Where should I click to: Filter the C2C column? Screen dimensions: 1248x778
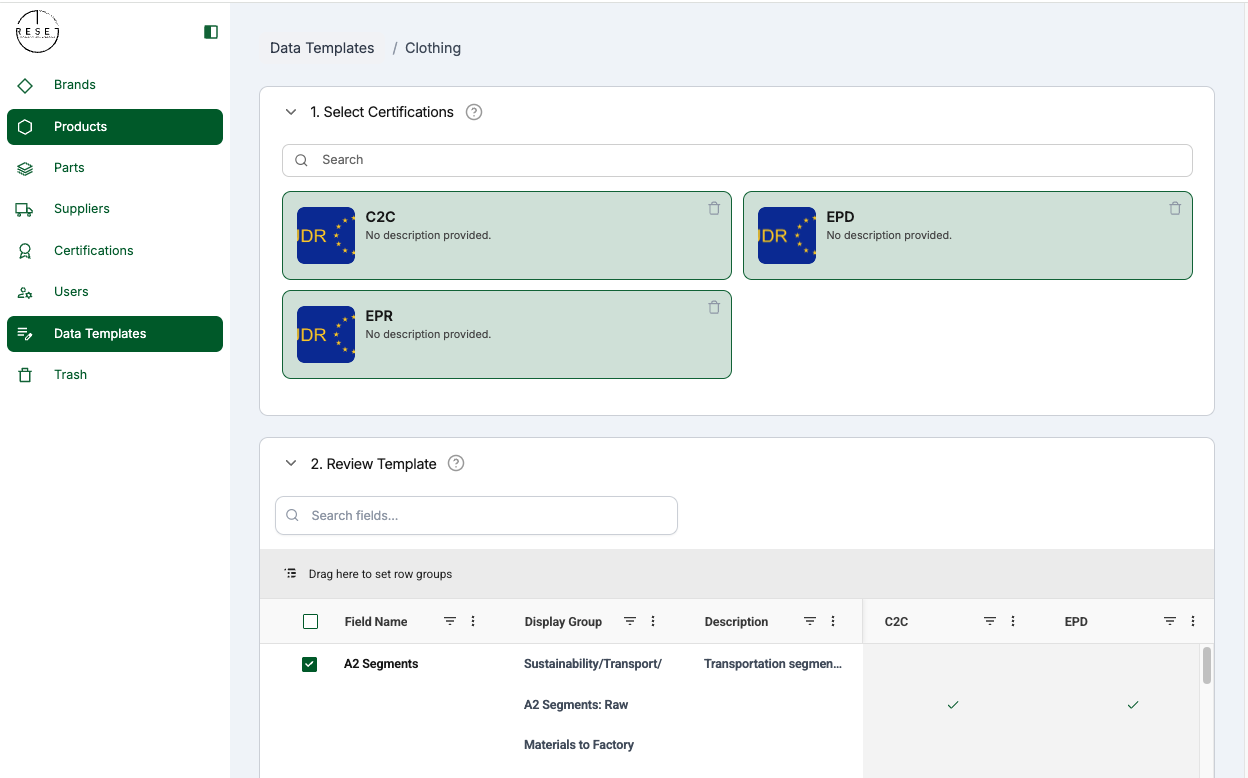coord(989,621)
